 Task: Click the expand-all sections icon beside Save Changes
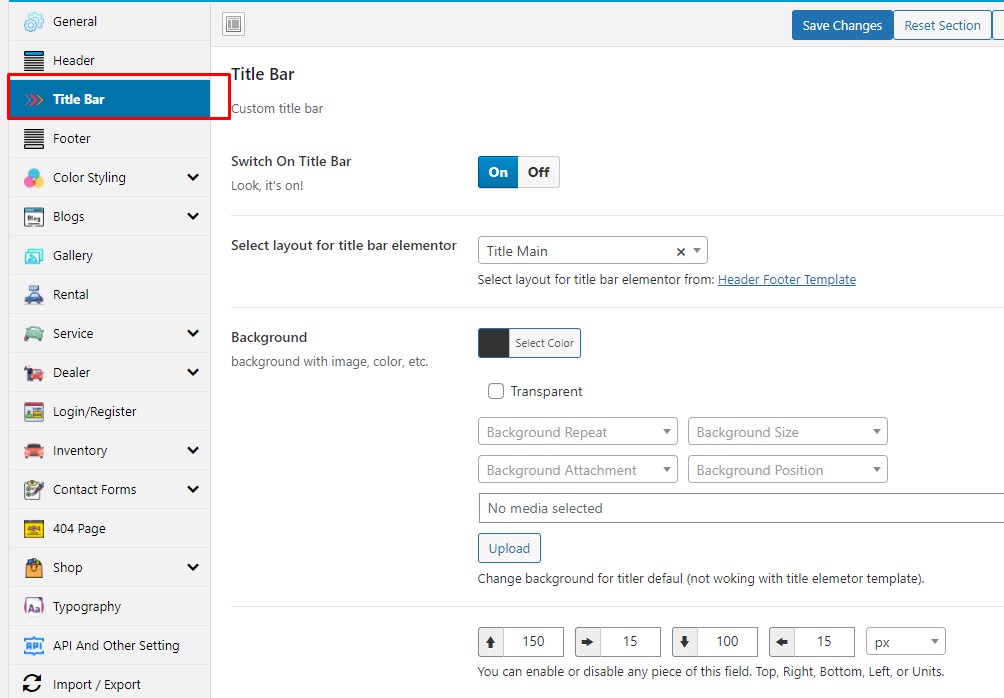pos(233,25)
